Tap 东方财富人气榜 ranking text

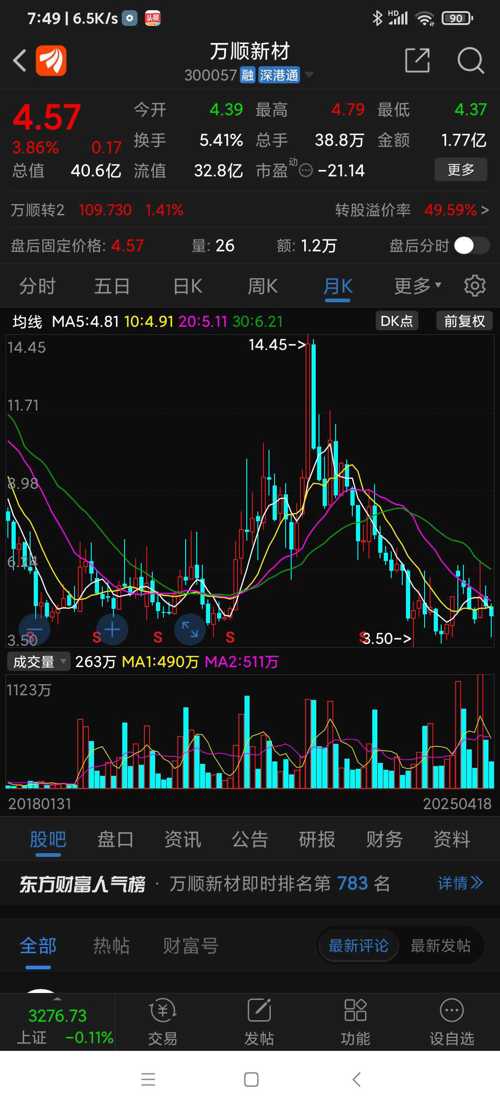(x=82, y=884)
